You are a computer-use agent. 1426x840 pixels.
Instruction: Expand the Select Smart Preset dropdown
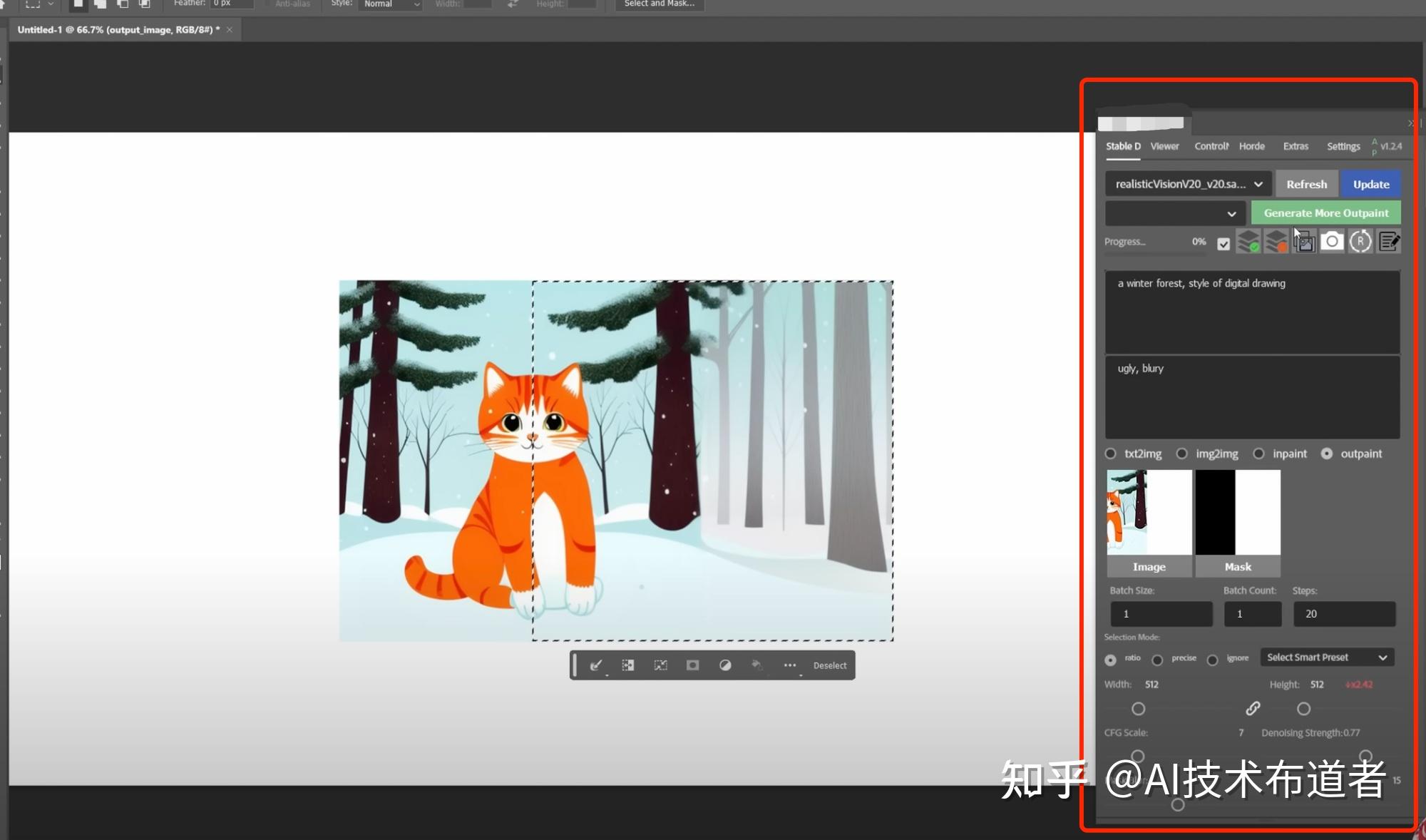pos(1326,657)
